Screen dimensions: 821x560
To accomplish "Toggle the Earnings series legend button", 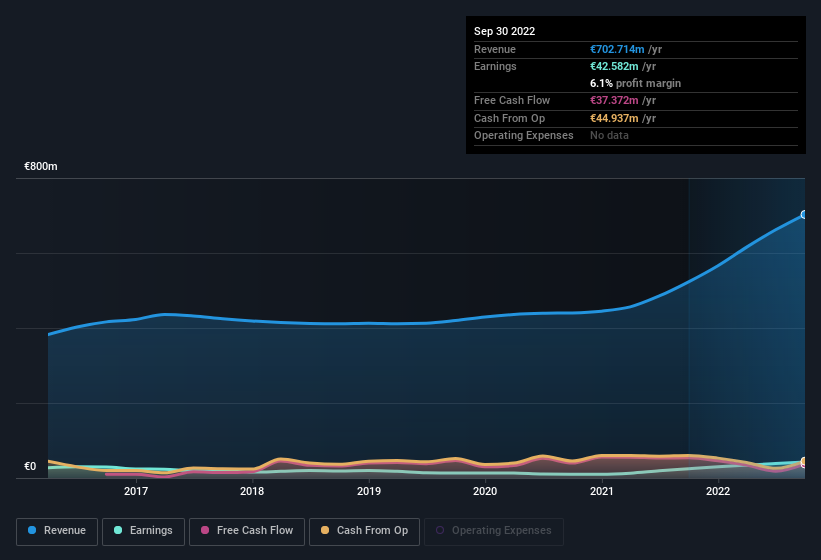I will point(143,531).
